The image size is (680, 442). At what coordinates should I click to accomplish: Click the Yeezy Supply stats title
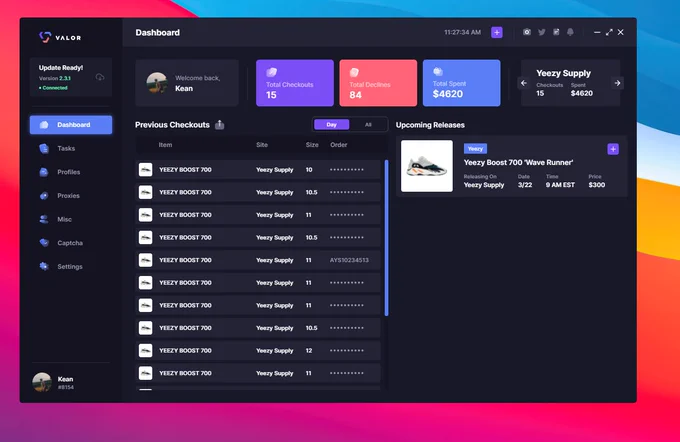click(563, 73)
